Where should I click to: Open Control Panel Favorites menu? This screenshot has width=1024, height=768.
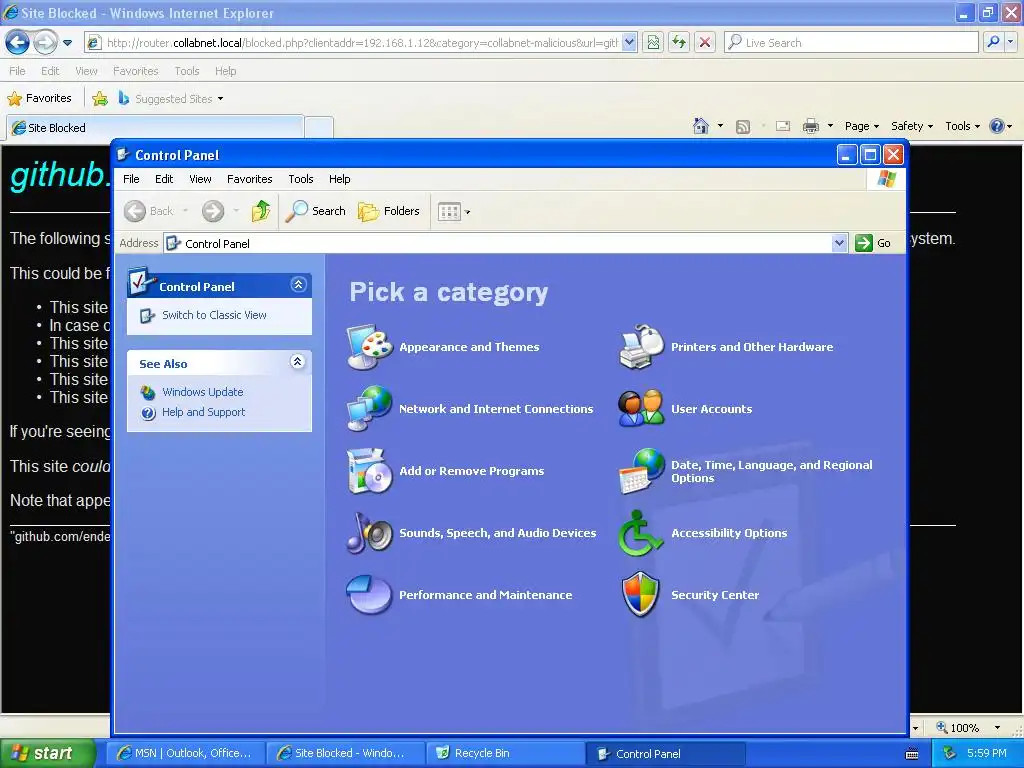(x=249, y=179)
